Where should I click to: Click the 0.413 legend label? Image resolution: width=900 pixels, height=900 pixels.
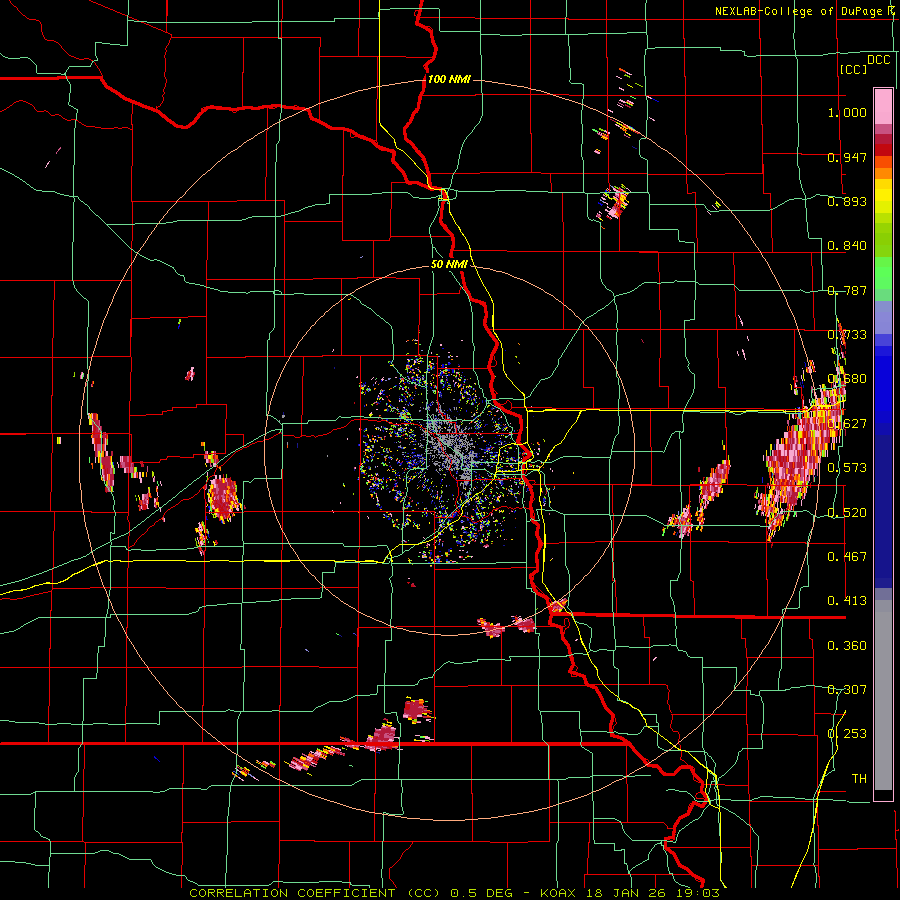point(847,601)
